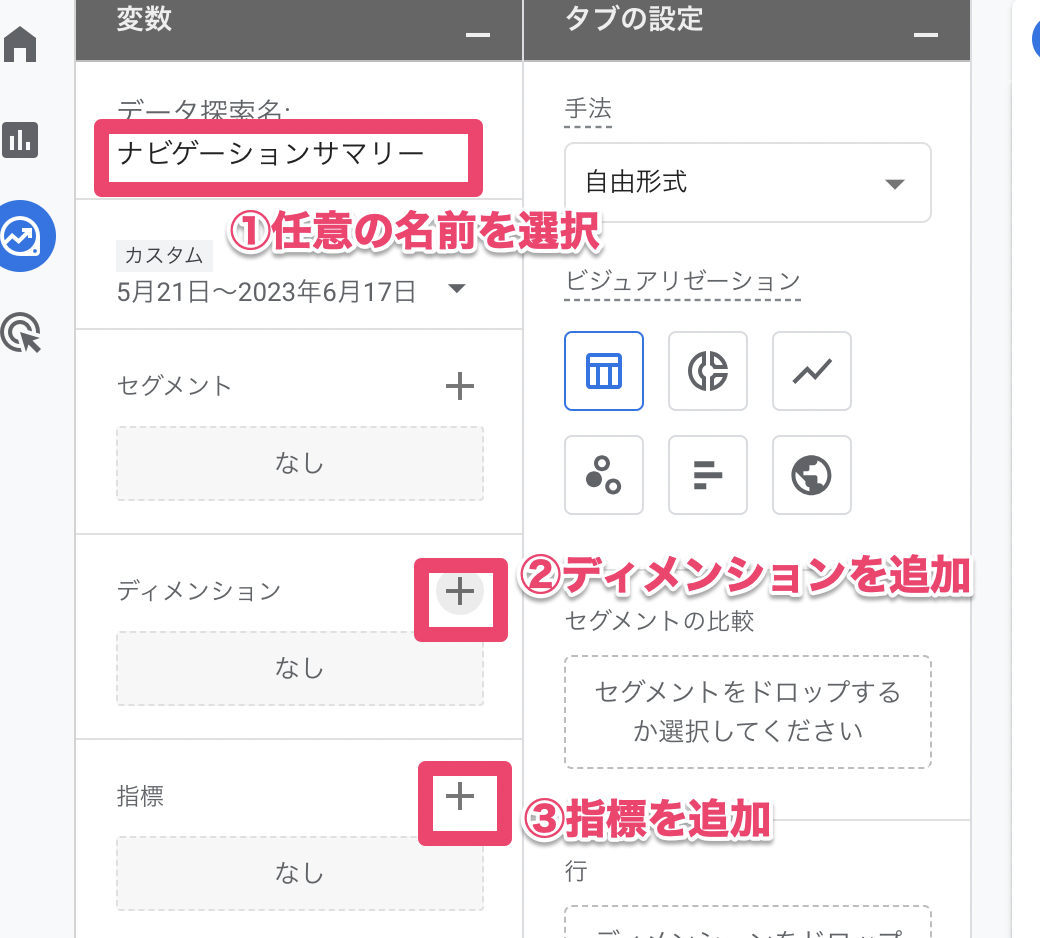Click the segment comparison drop zone
The image size is (1040, 938).
pyautogui.click(x=747, y=711)
